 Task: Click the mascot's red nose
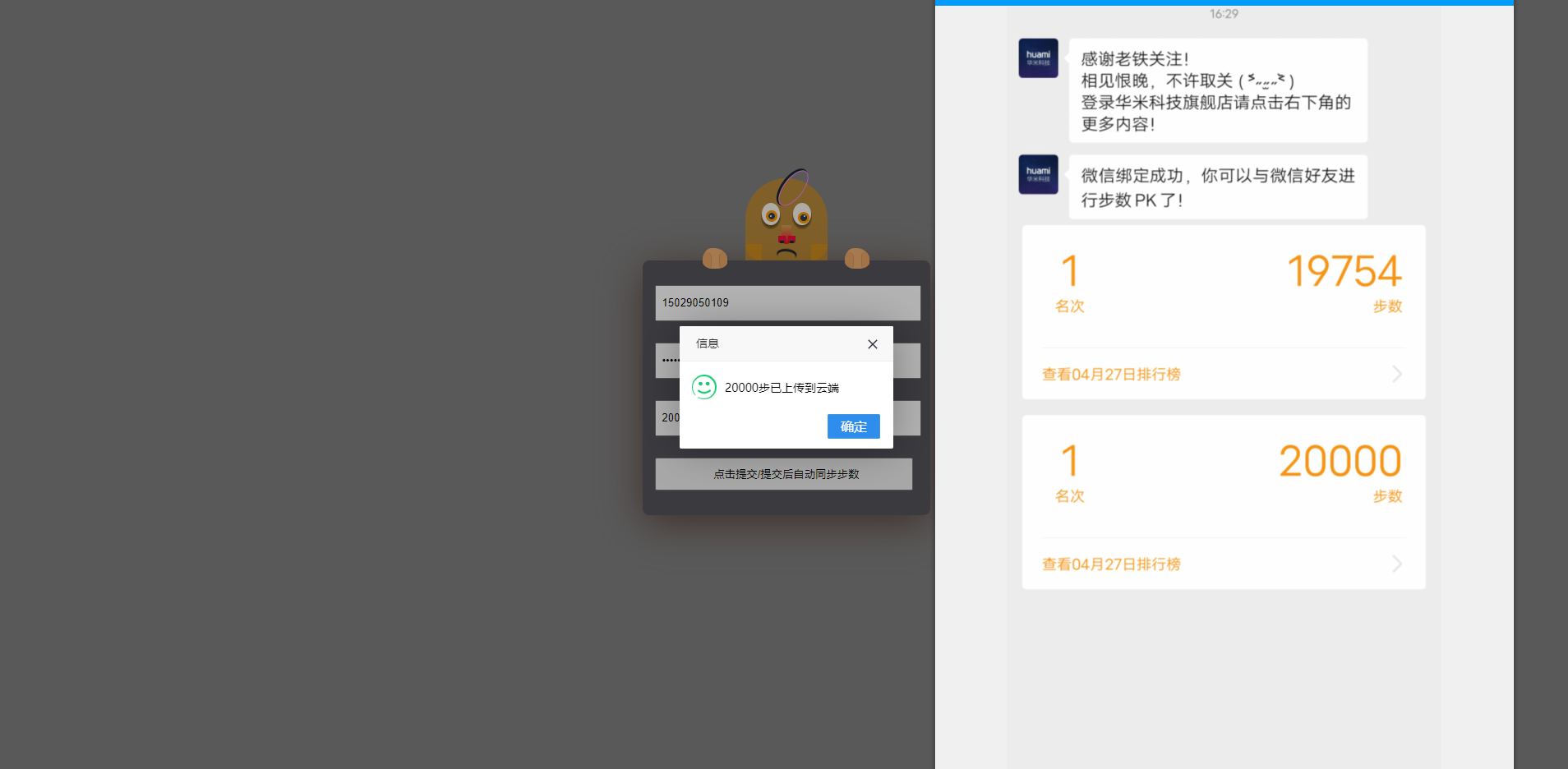(786, 238)
